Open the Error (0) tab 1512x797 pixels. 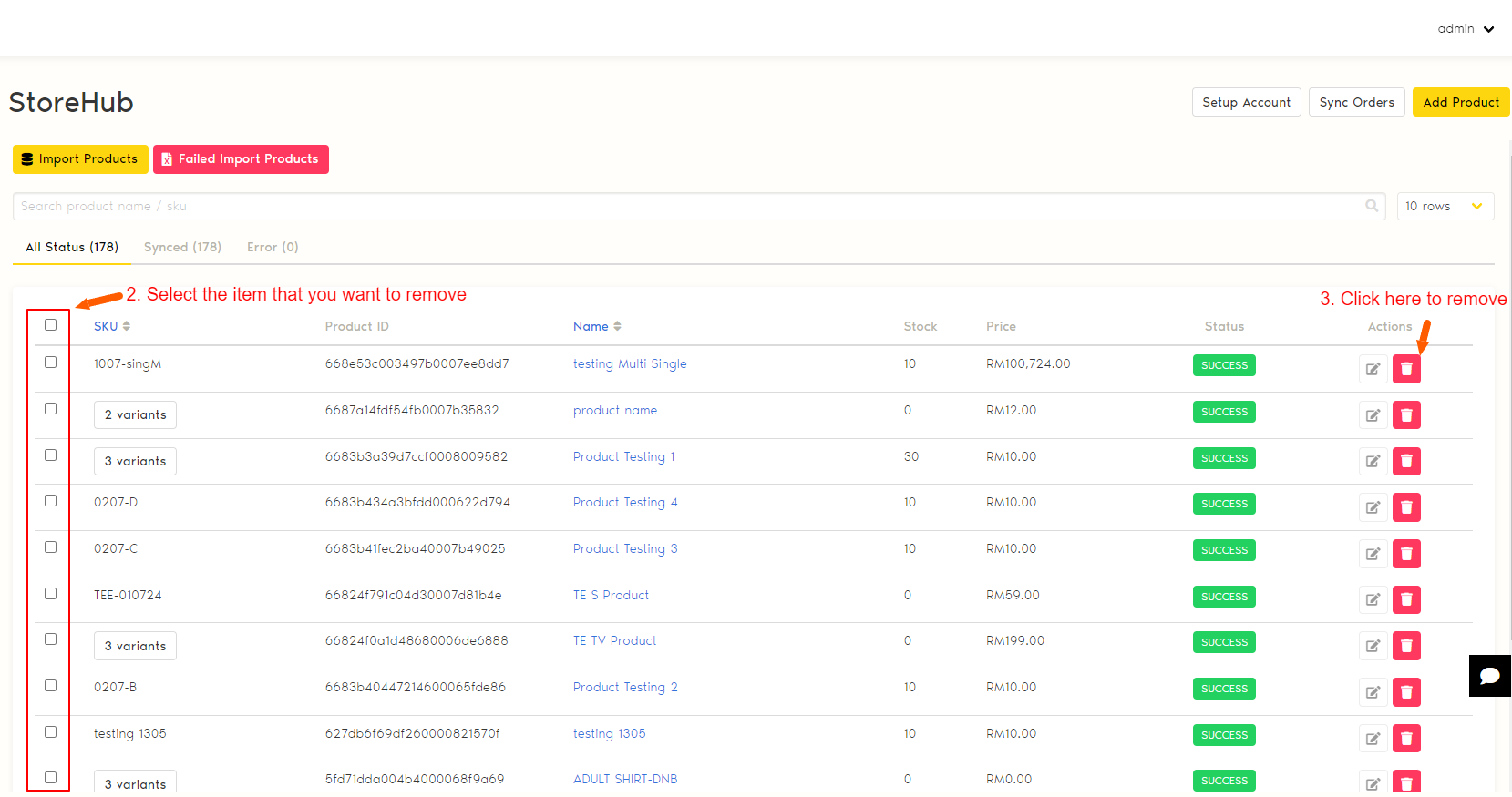[273, 247]
